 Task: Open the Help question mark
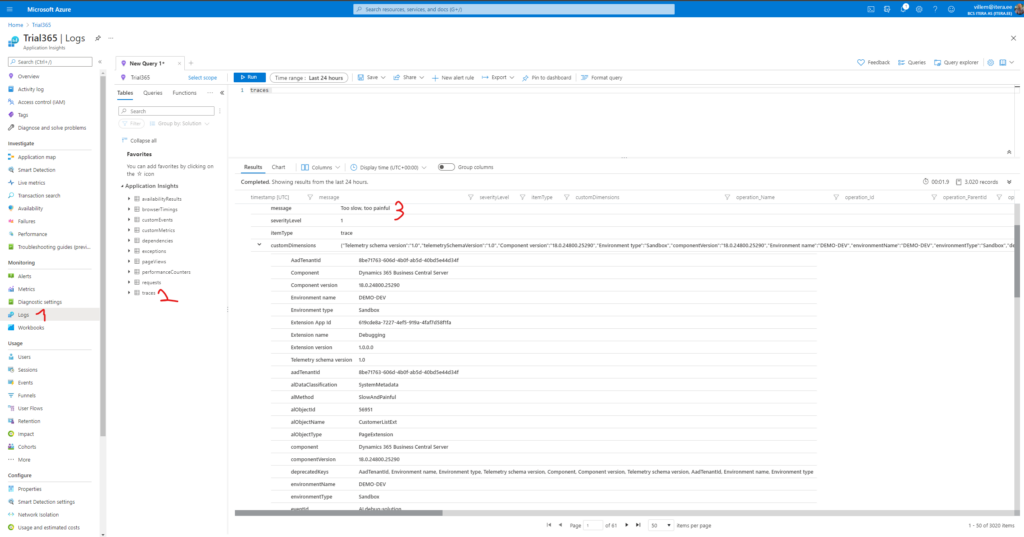tap(935, 9)
